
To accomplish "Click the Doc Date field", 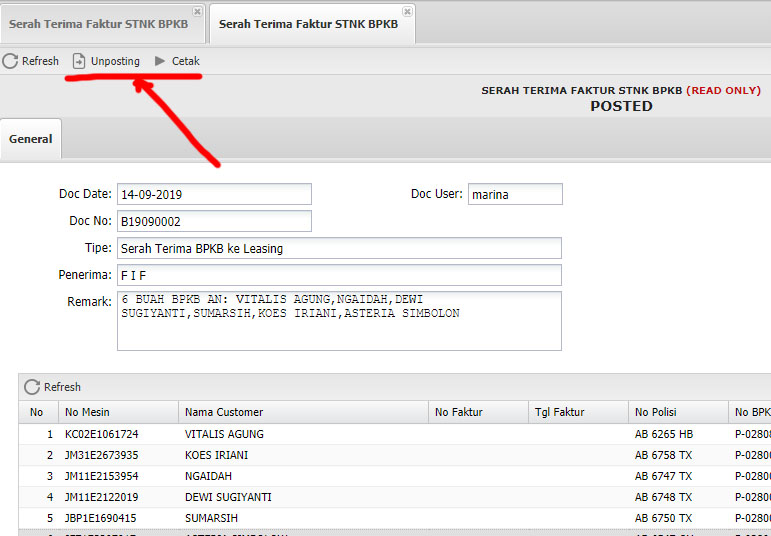I will [214, 194].
